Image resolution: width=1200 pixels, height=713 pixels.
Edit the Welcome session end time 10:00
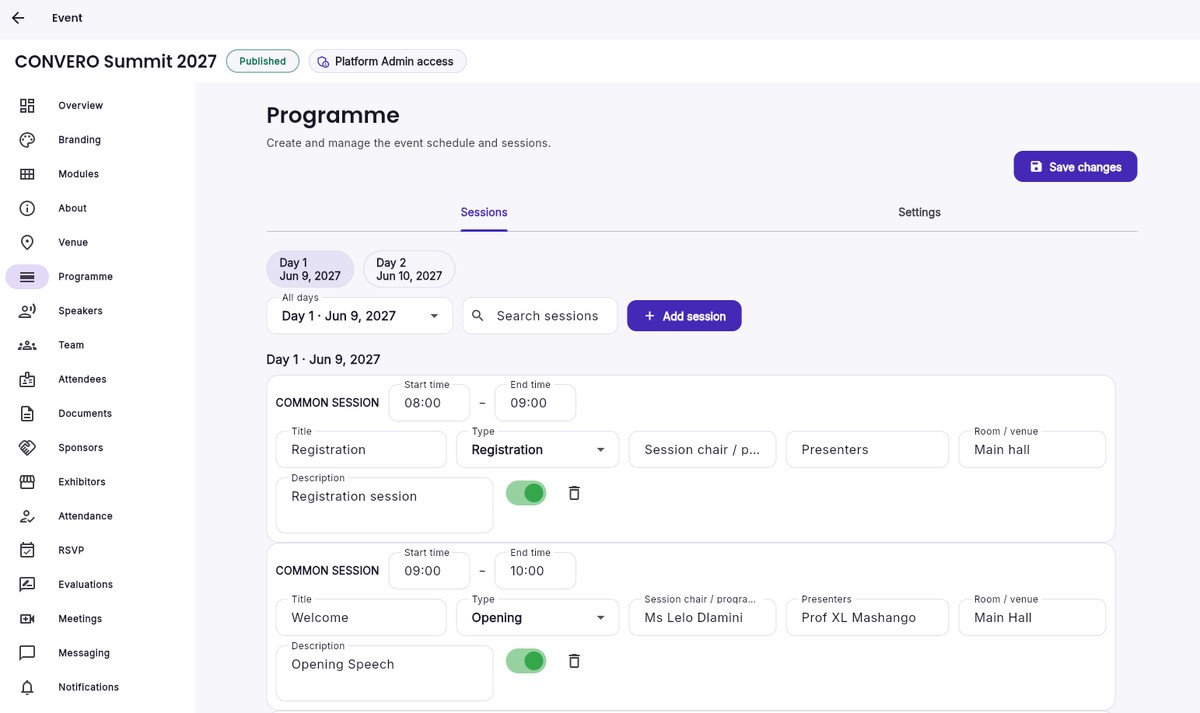(535, 571)
